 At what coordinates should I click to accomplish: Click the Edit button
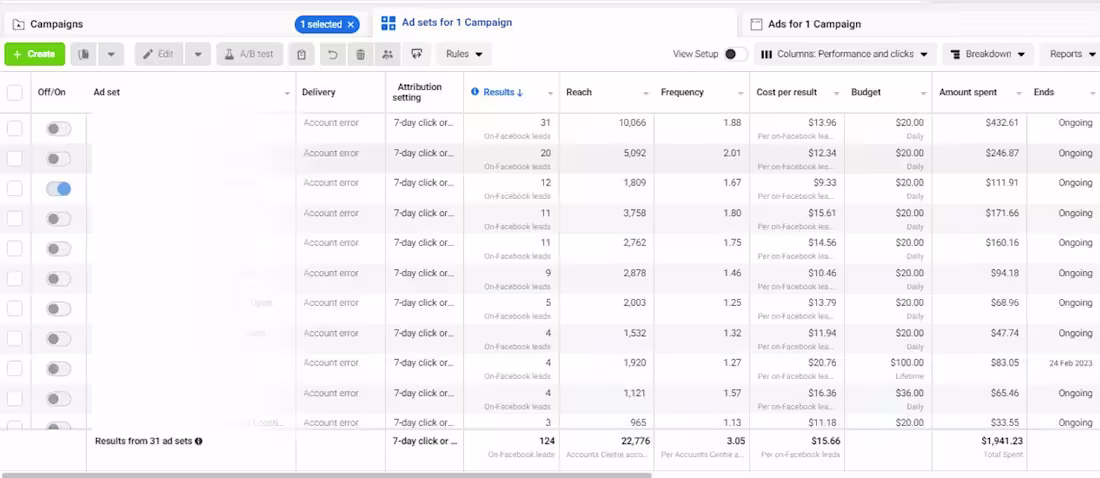pos(159,54)
